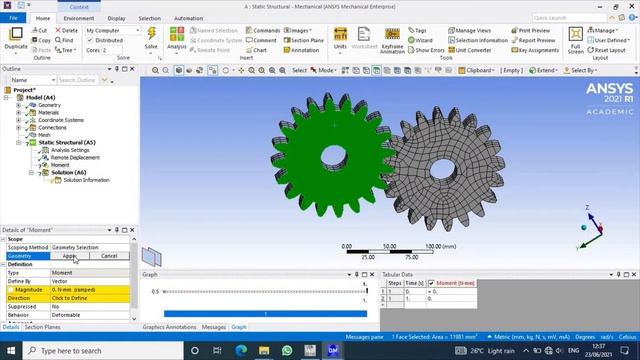The height and width of the screenshot is (360, 640).
Task: Insert Commands object
Action: tap(263, 31)
